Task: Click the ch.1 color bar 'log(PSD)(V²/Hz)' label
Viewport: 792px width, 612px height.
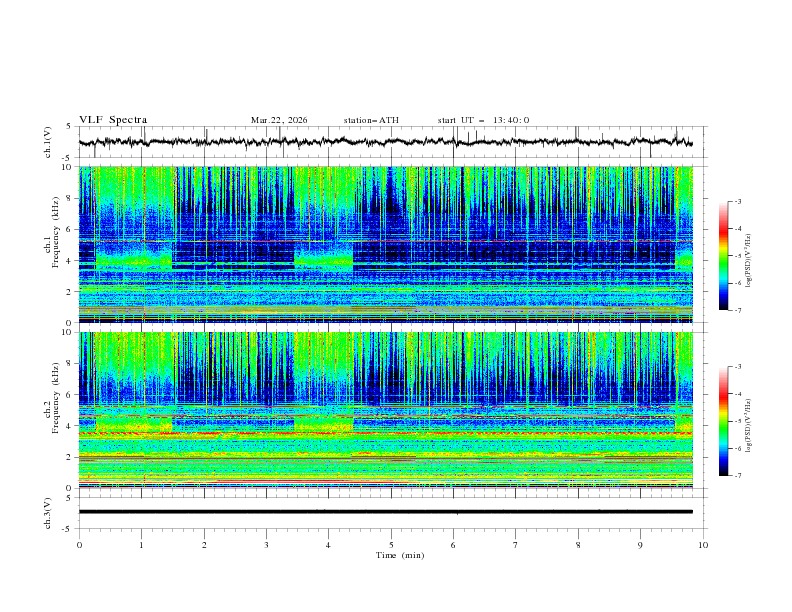Action: tap(749, 261)
